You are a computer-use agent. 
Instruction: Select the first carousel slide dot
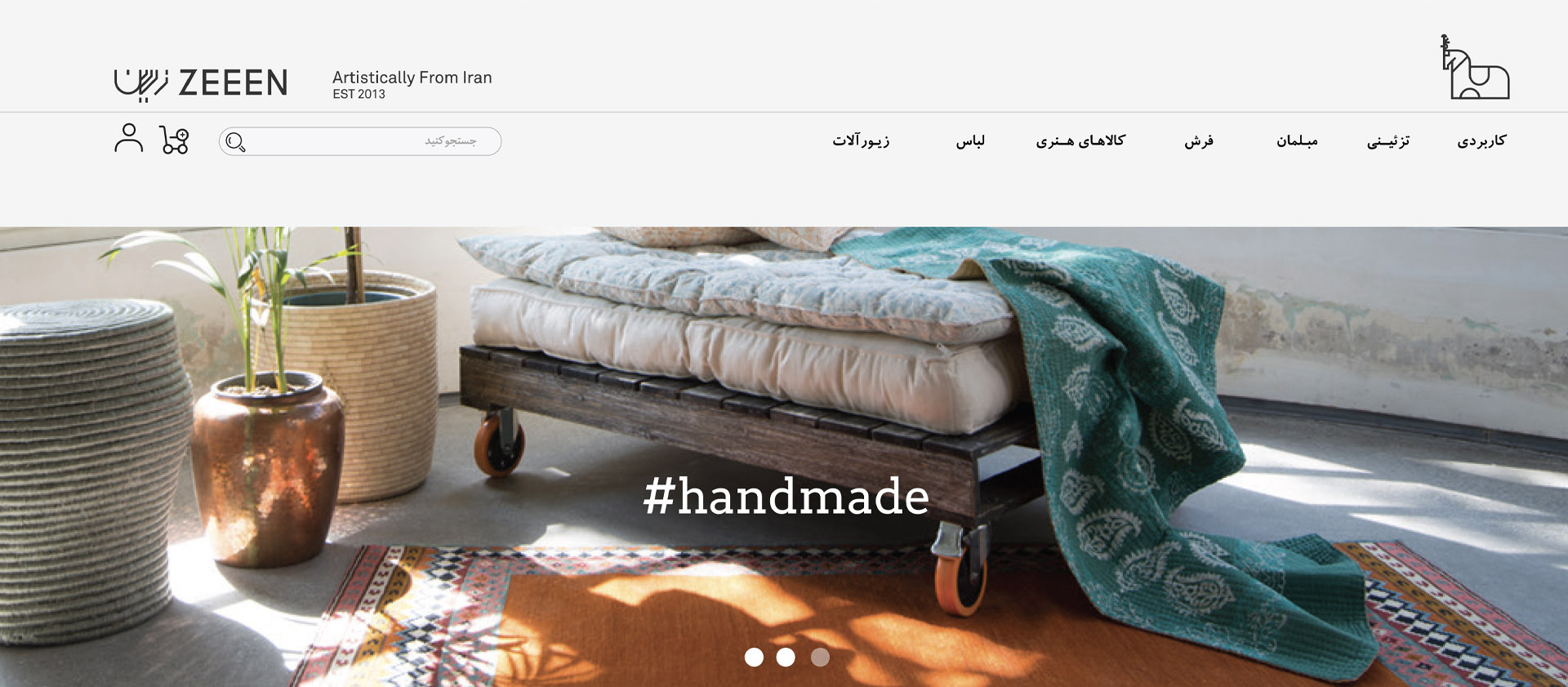click(754, 657)
